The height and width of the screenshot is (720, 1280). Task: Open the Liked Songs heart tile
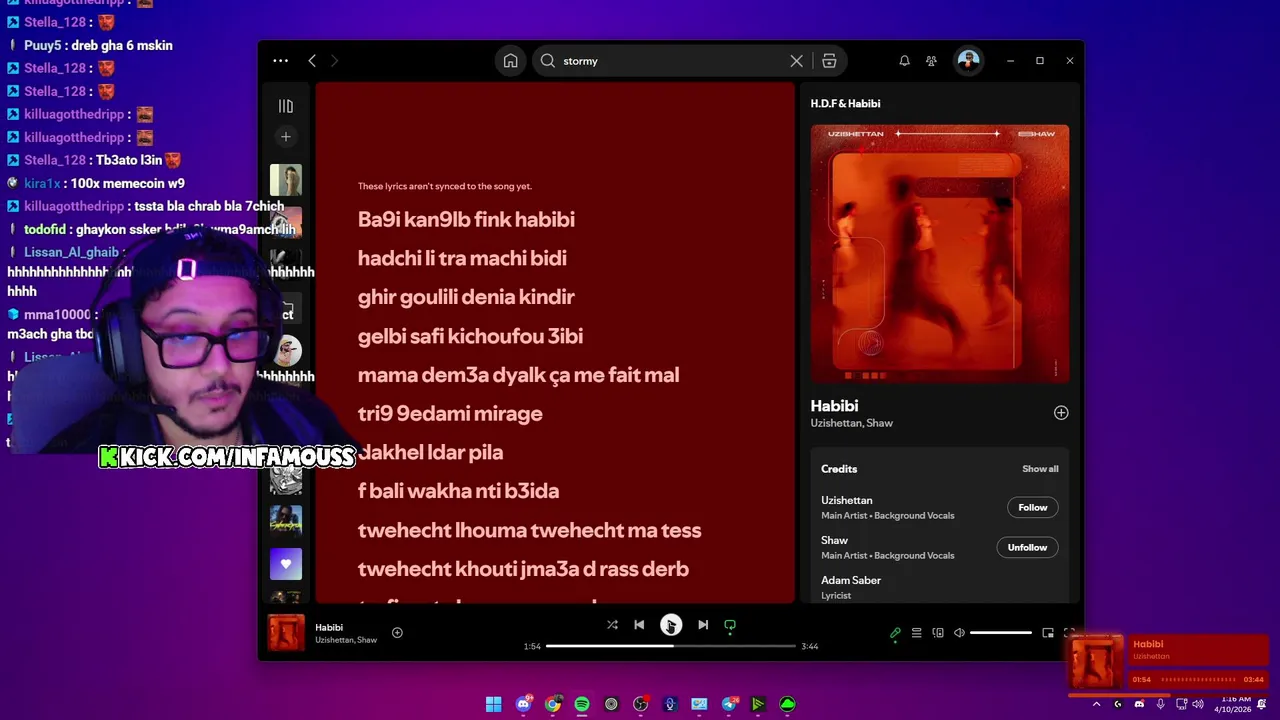pyautogui.click(x=286, y=564)
